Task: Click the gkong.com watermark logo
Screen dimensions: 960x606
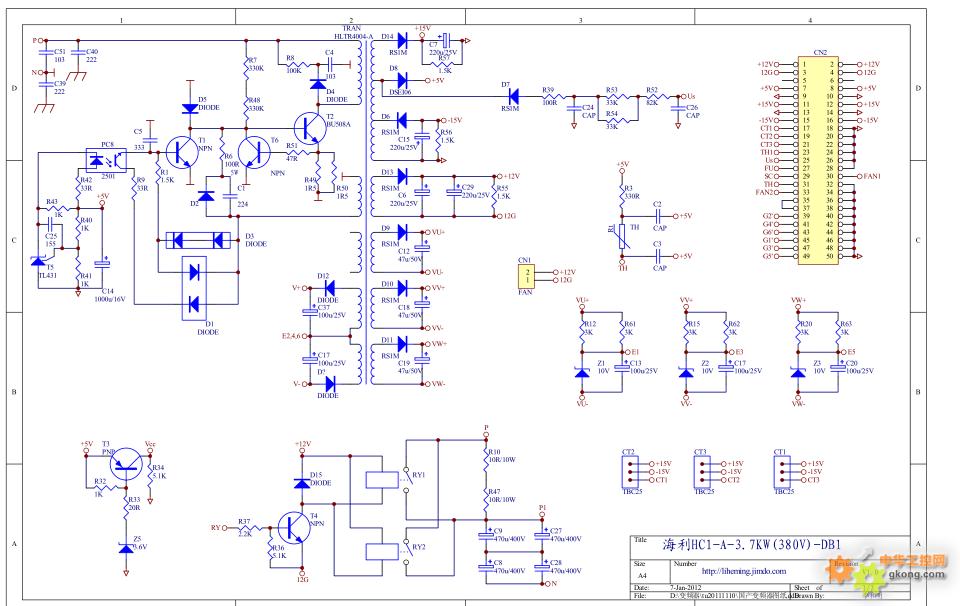Action: (903, 568)
